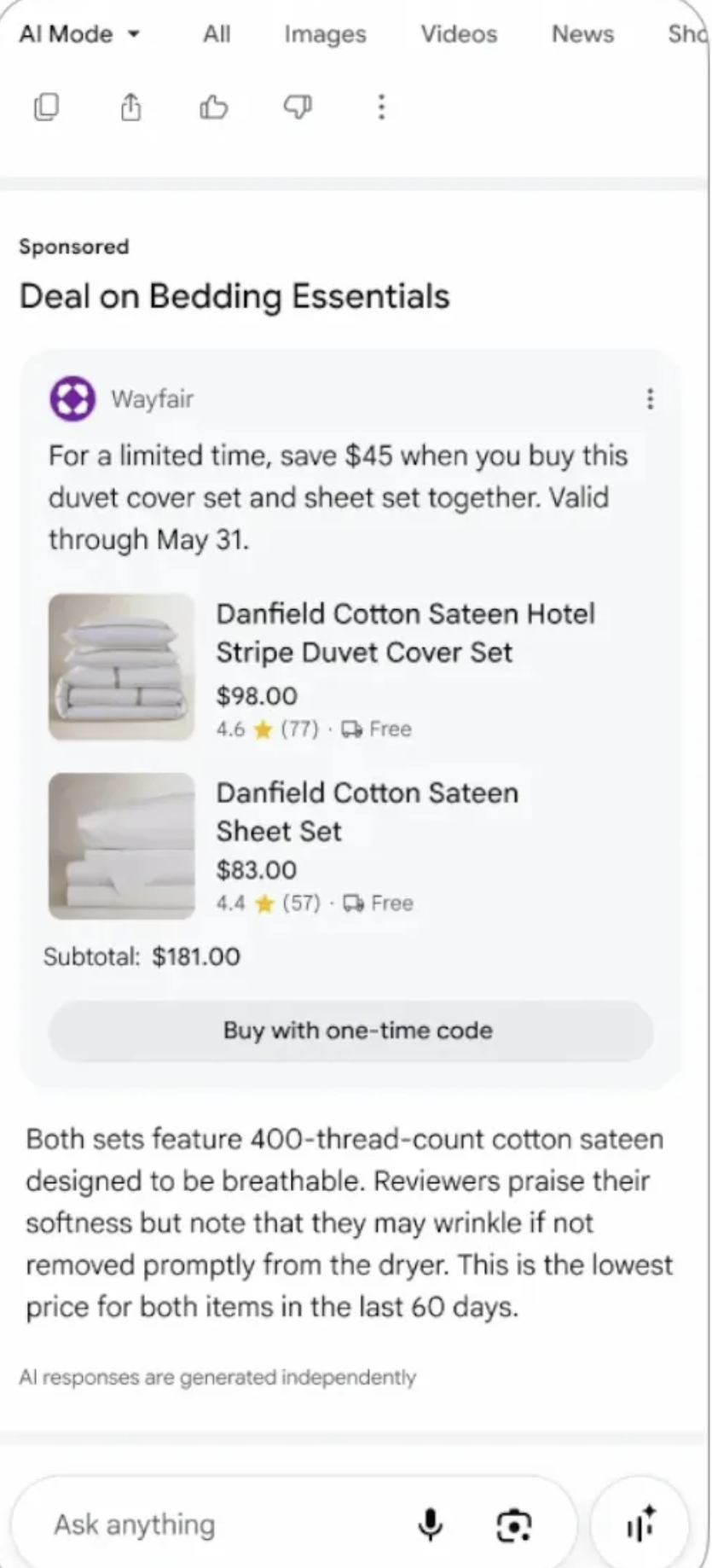Screen dimensions: 712x1568
Task: Click the Wayfair purple logo
Action: click(72, 398)
